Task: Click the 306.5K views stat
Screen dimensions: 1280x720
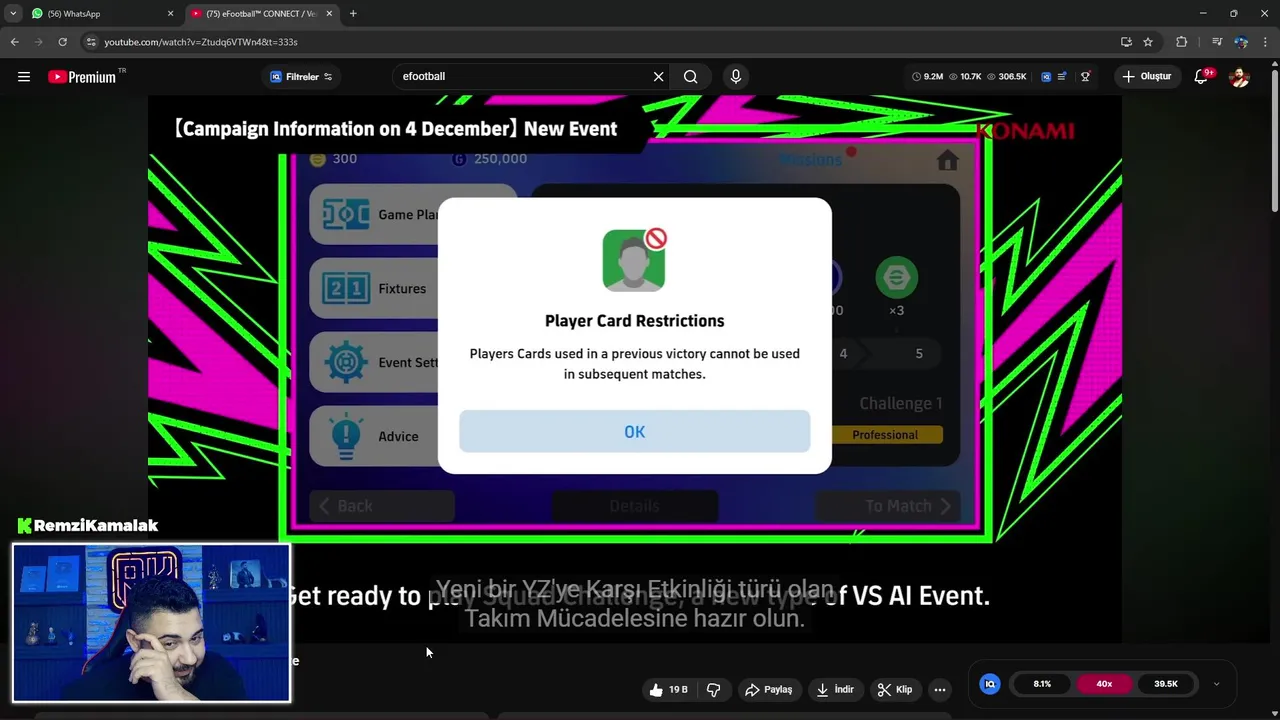Action: point(1006,77)
